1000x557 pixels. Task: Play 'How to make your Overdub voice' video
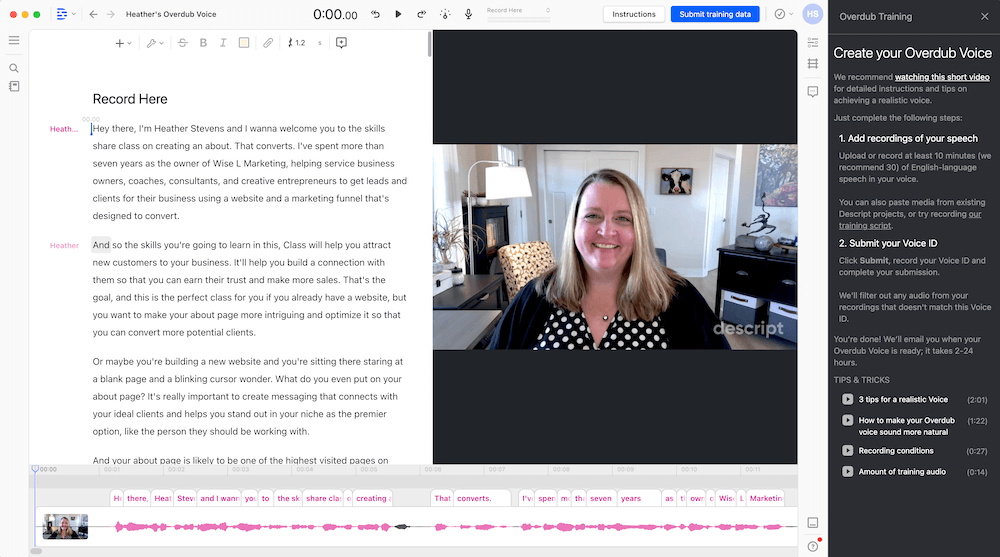point(847,420)
